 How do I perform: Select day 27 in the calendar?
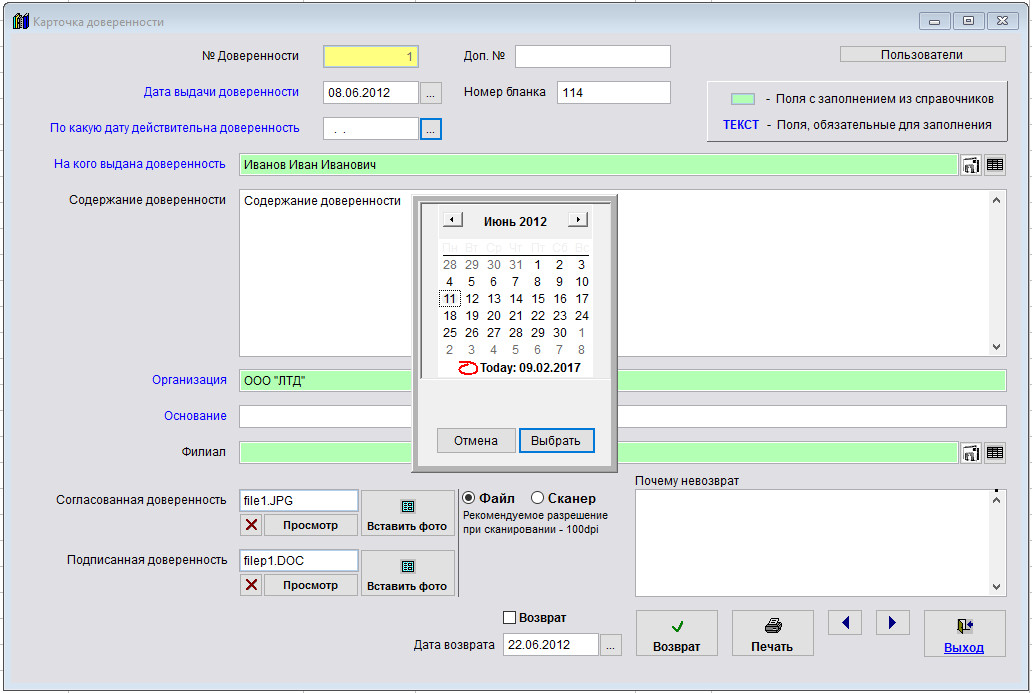494,333
